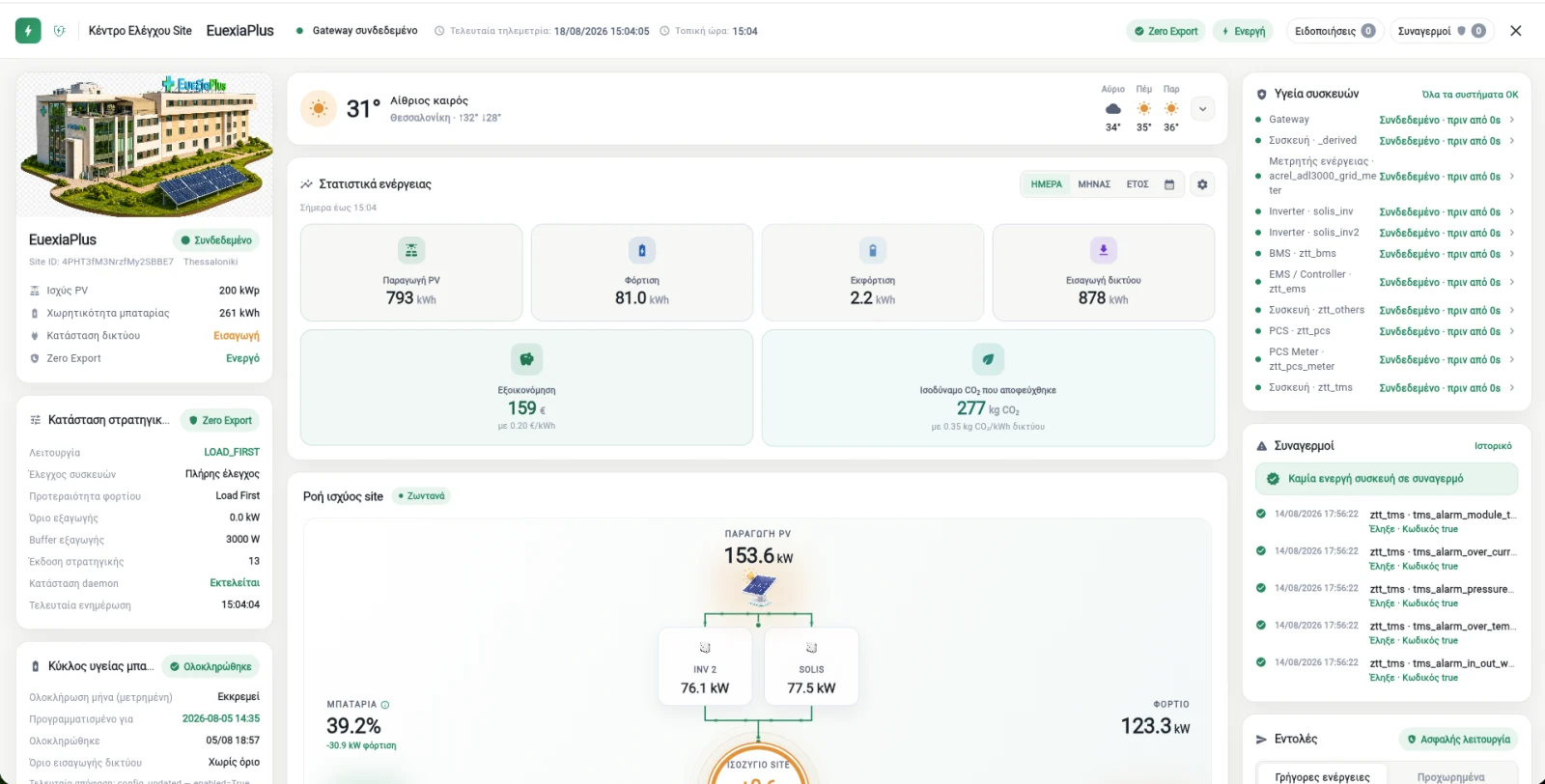Screen dimensions: 1545x784
Task: Click the cloud forecast icon for Αύριο
Action: pos(1113,109)
